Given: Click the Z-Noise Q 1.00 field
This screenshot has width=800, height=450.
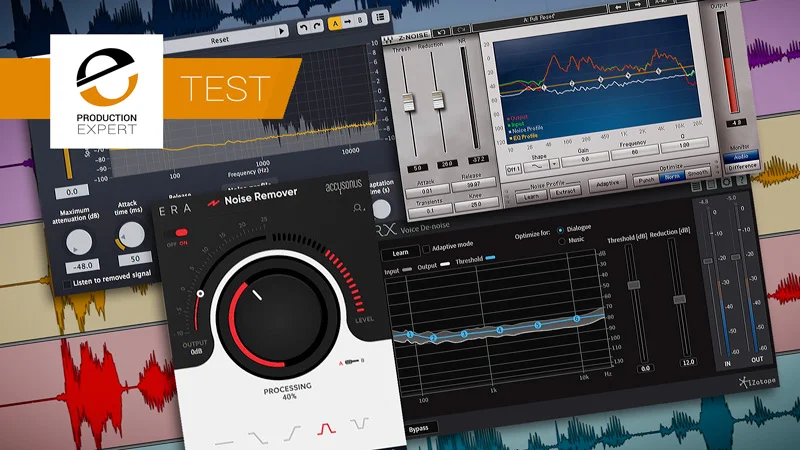Looking at the screenshot, I should [685, 146].
